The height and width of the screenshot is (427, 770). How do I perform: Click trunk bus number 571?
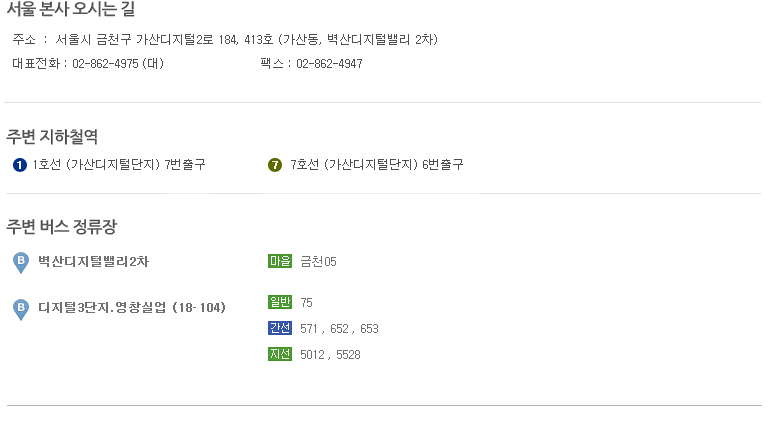tap(309, 329)
